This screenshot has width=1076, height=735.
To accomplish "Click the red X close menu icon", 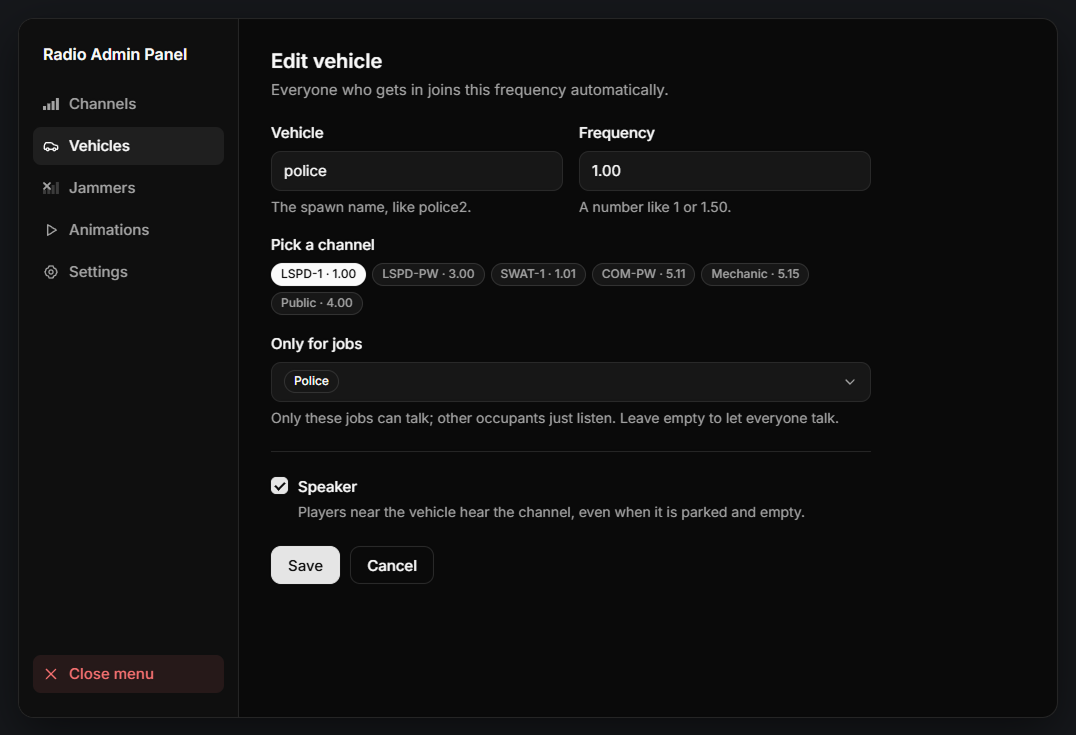I will pyautogui.click(x=51, y=674).
